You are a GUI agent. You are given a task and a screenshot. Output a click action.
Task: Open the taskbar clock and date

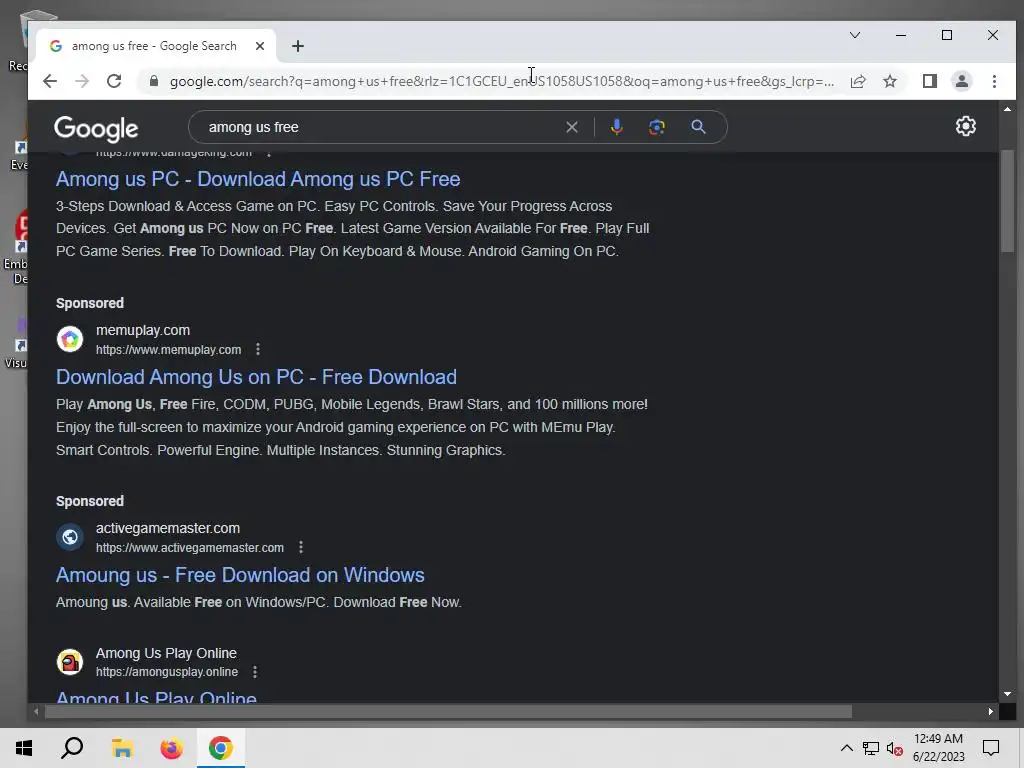[x=938, y=748]
